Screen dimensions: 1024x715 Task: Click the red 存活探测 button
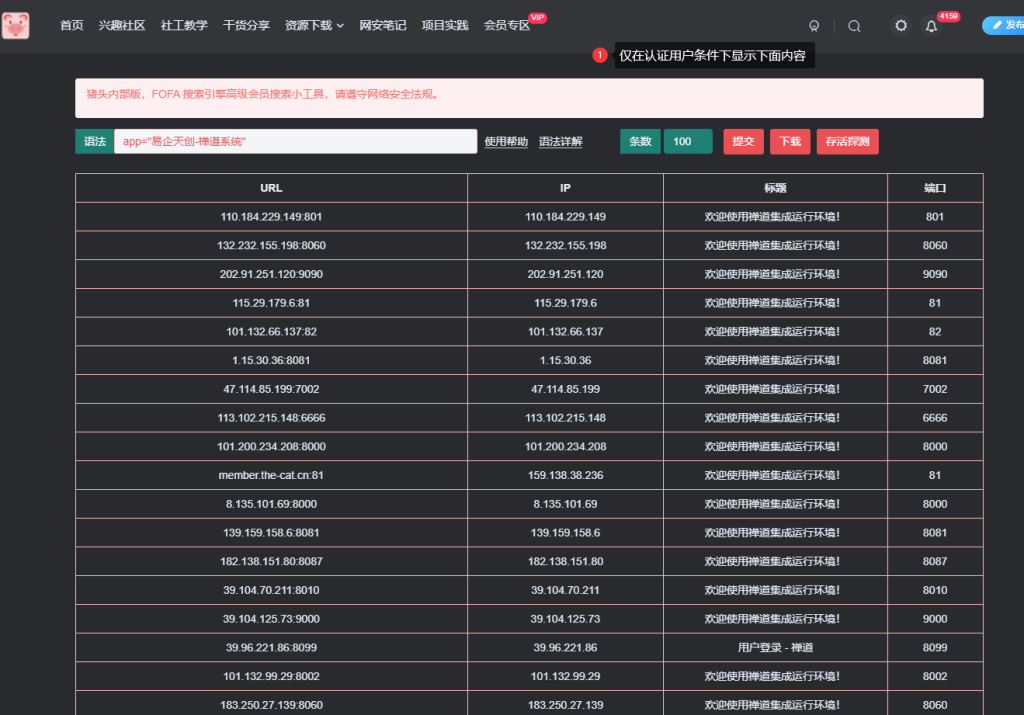pos(847,141)
